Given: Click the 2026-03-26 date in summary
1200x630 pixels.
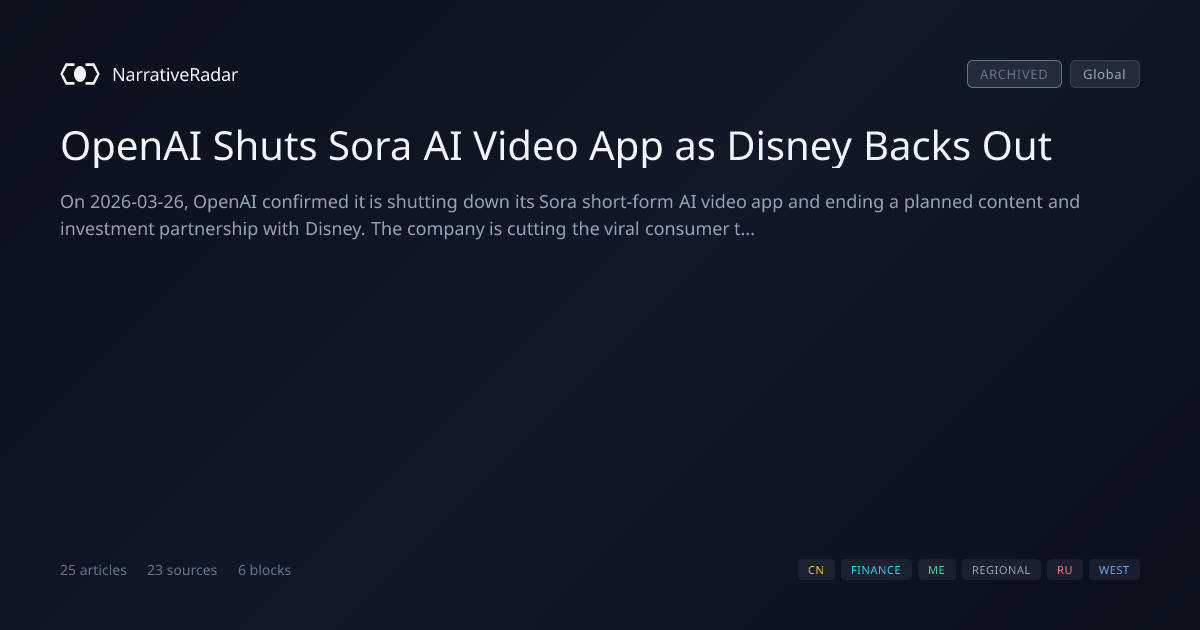Looking at the screenshot, I should coord(137,202).
